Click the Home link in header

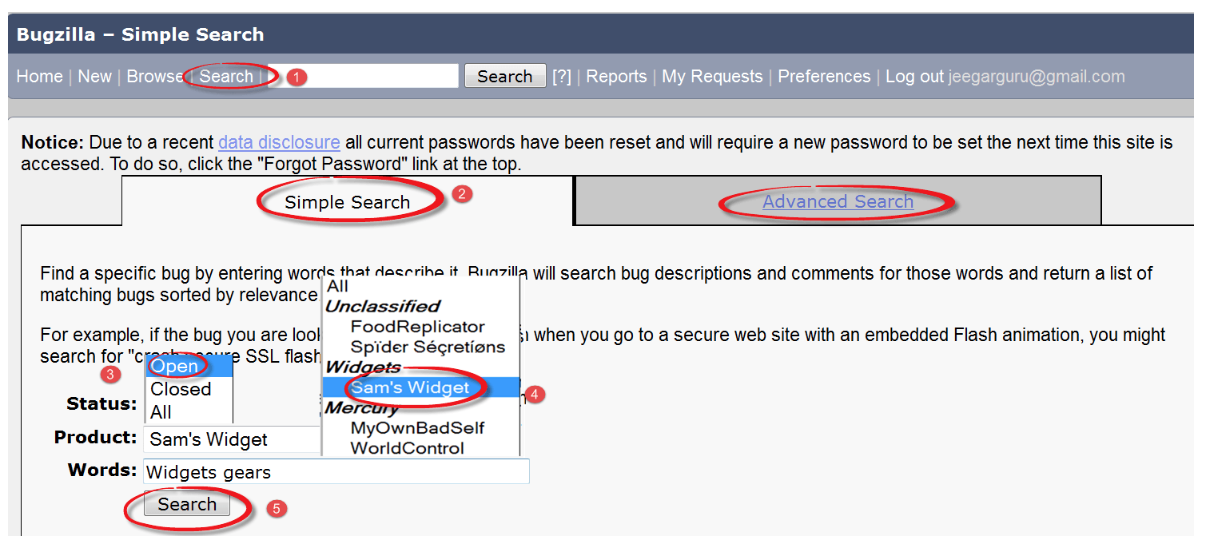[39, 77]
